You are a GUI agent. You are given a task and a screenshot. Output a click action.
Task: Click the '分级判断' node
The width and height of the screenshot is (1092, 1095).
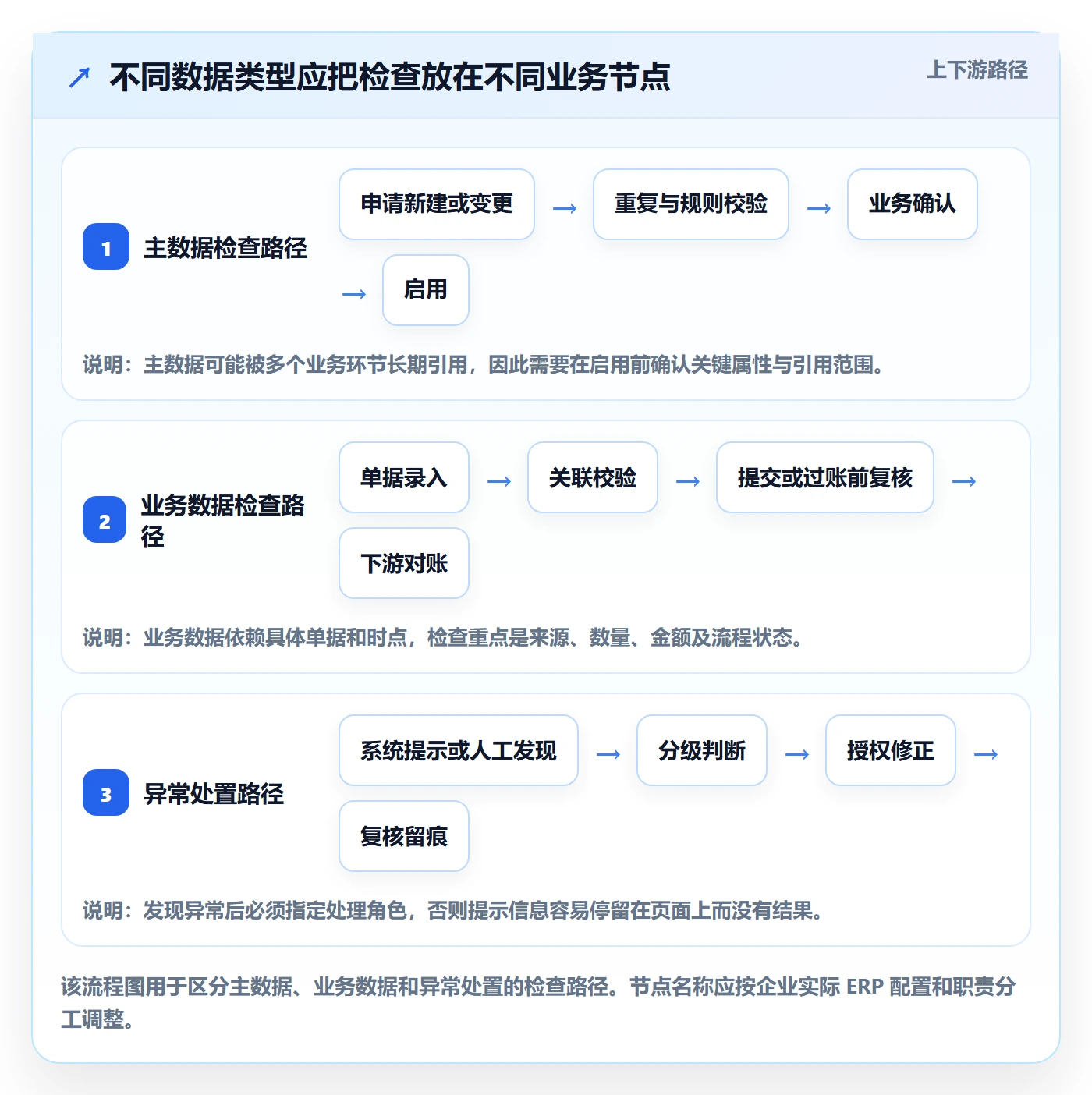tap(702, 750)
